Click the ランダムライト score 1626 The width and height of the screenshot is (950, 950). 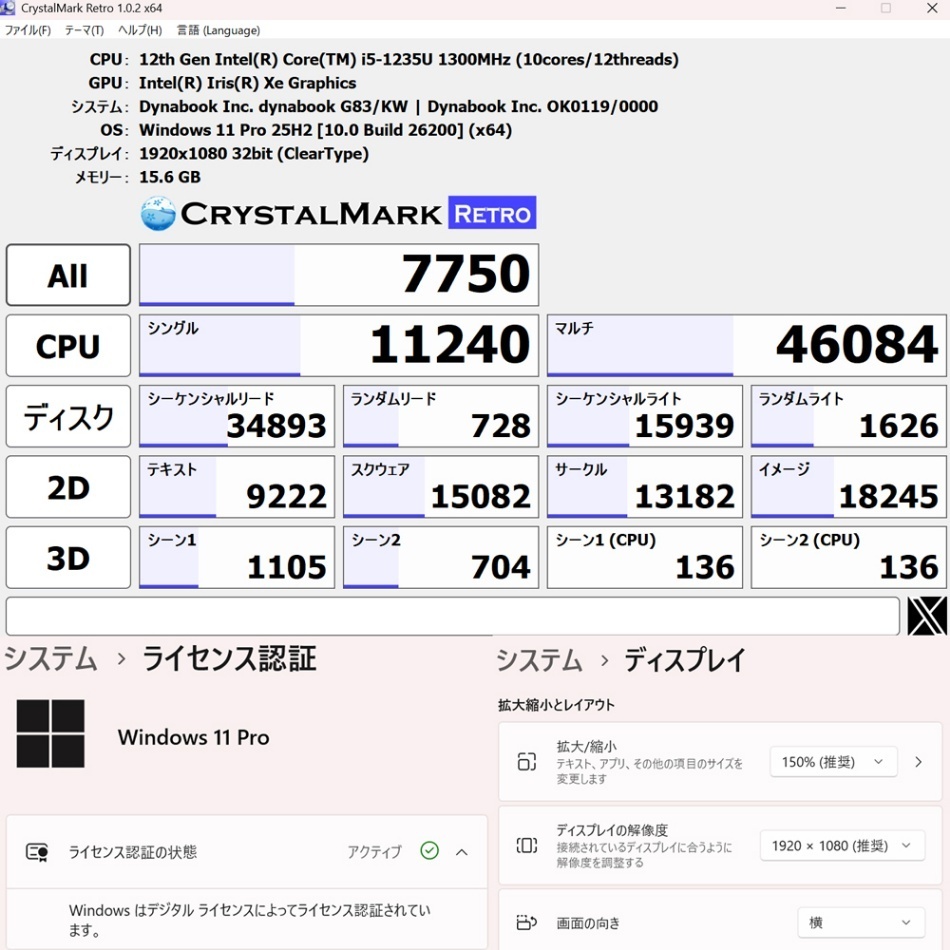tap(848, 416)
